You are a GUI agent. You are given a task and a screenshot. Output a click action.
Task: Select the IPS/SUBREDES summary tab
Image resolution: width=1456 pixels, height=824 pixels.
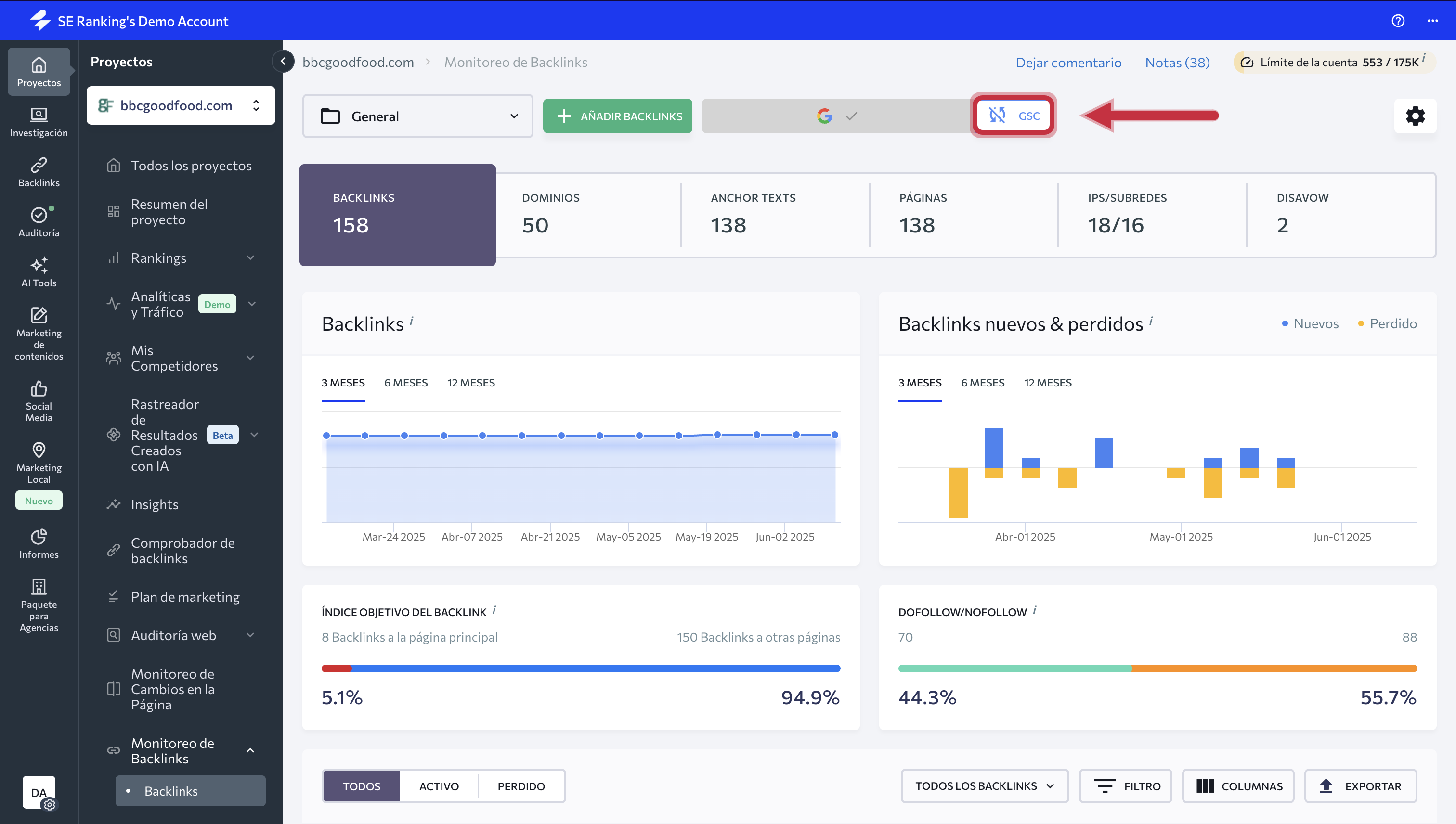[x=1152, y=215]
